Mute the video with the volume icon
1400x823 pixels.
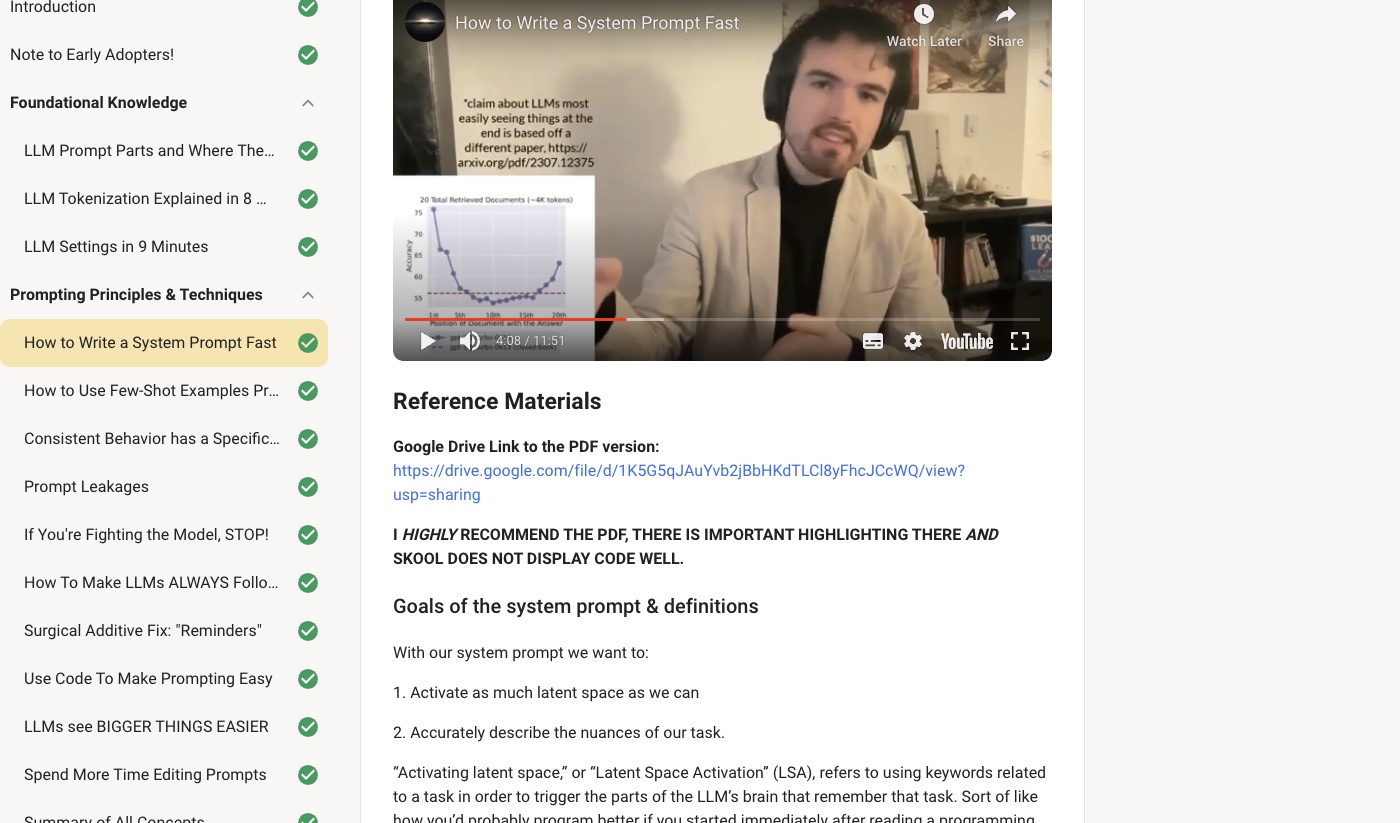coord(469,341)
